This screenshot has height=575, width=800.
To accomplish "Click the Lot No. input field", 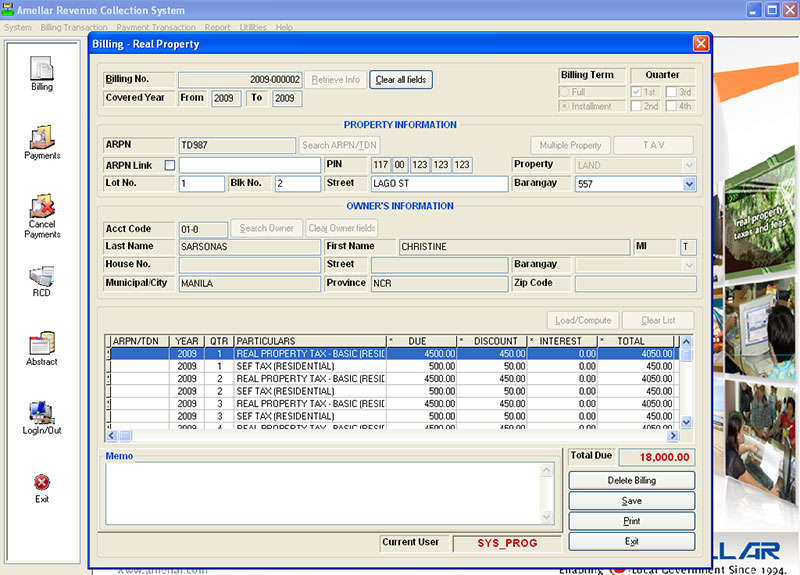I will point(202,184).
